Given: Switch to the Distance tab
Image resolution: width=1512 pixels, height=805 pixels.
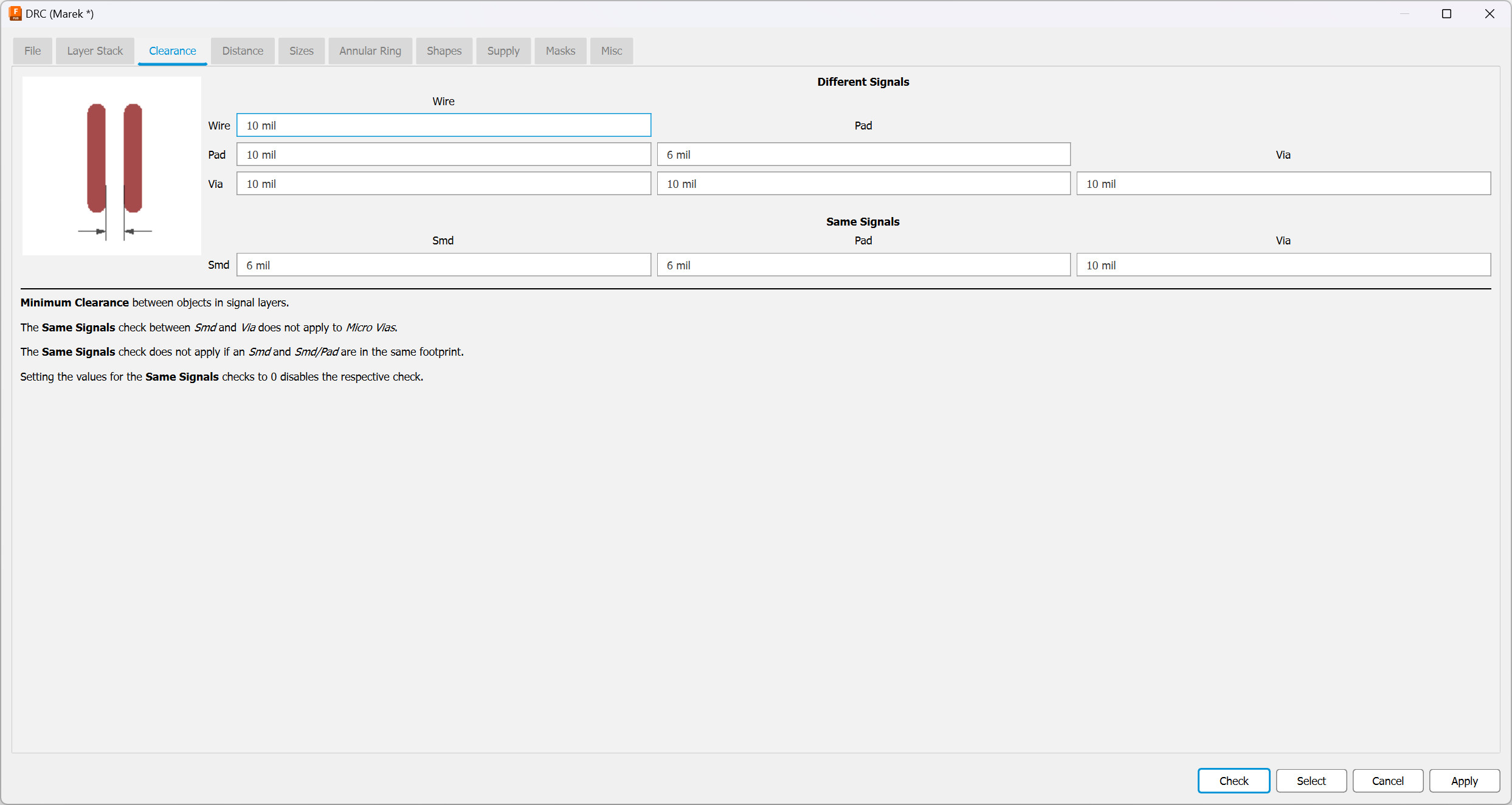Looking at the screenshot, I should pos(243,51).
